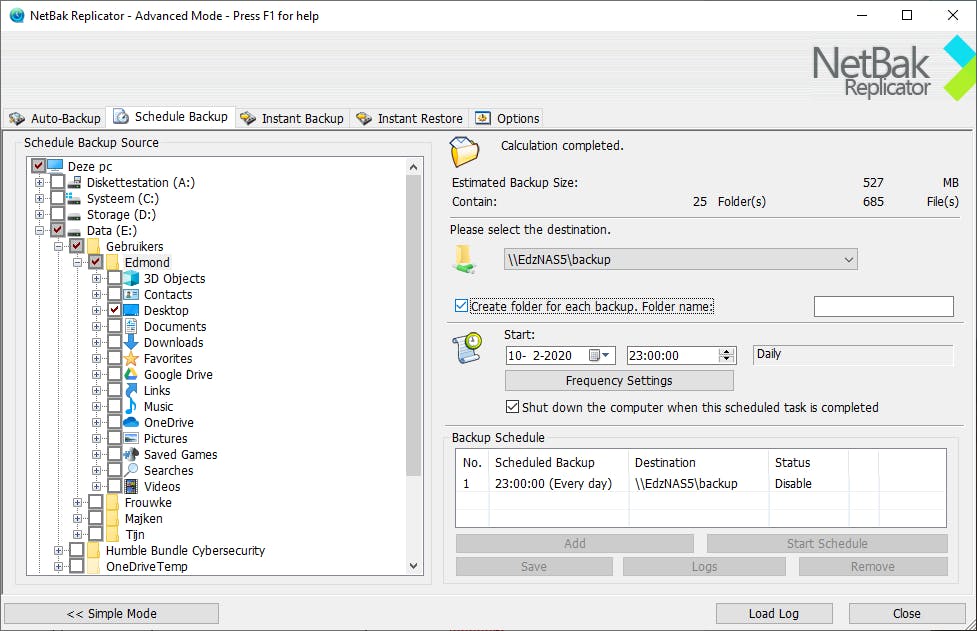Click the Deze pc computer icon
977x631 pixels.
click(55, 166)
